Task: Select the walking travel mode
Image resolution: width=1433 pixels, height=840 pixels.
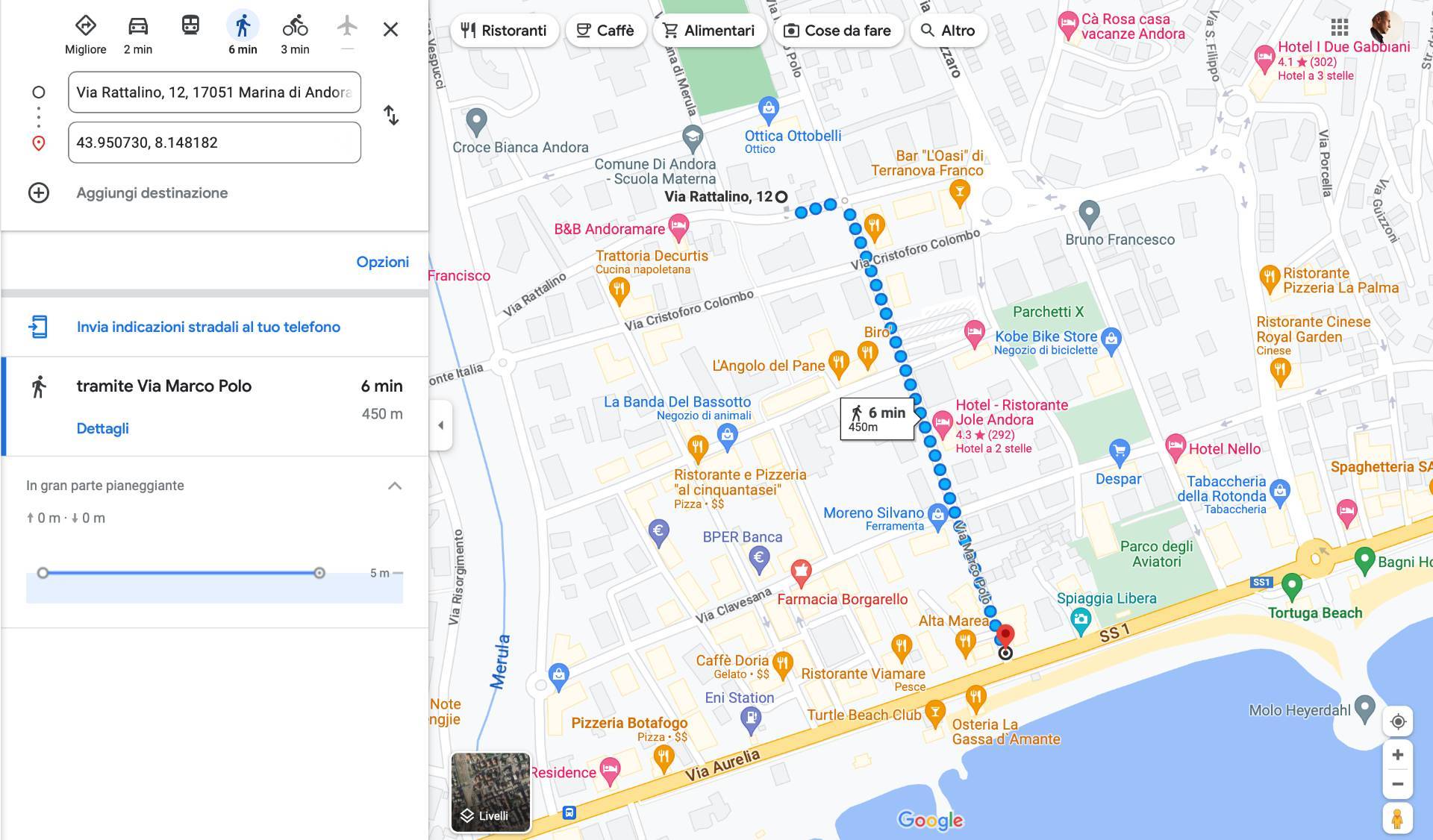Action: [243, 26]
